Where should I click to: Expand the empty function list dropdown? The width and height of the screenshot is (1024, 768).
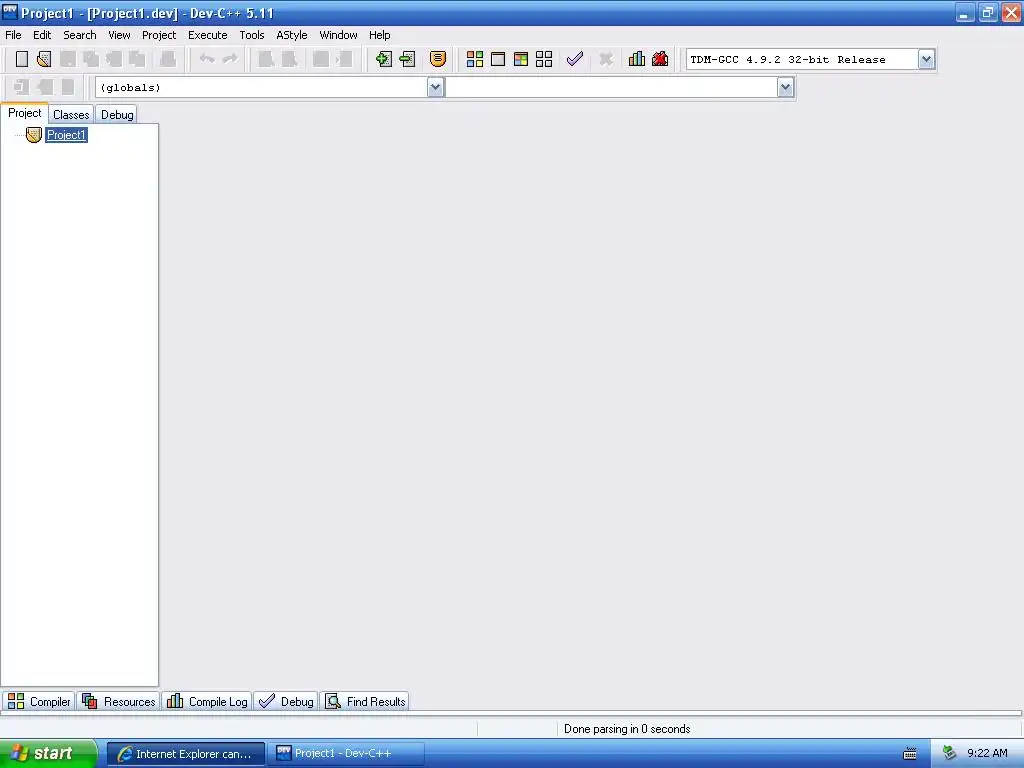pyautogui.click(x=786, y=88)
